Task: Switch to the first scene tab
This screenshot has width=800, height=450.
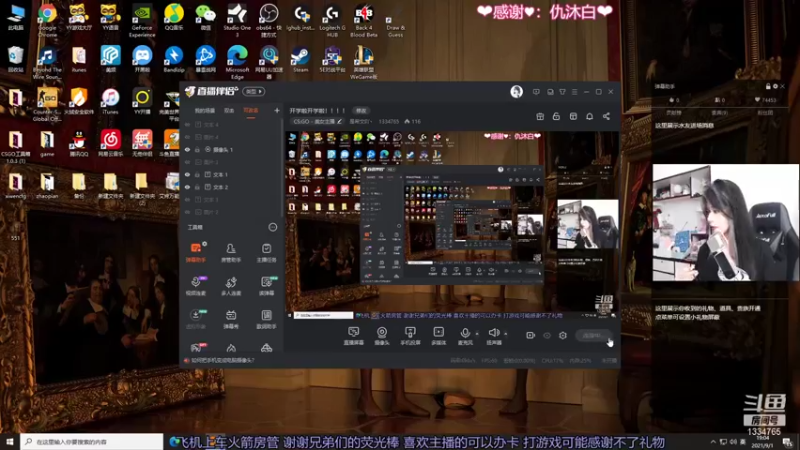Action: [x=205, y=111]
